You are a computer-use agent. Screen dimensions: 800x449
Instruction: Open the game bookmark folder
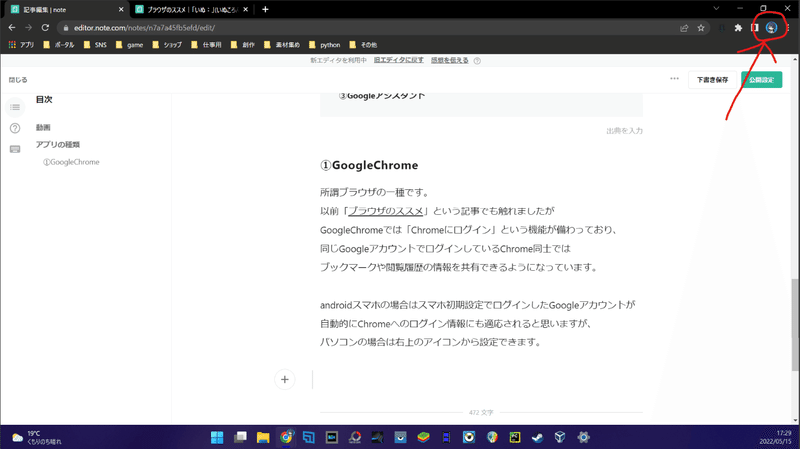pyautogui.click(x=130, y=45)
